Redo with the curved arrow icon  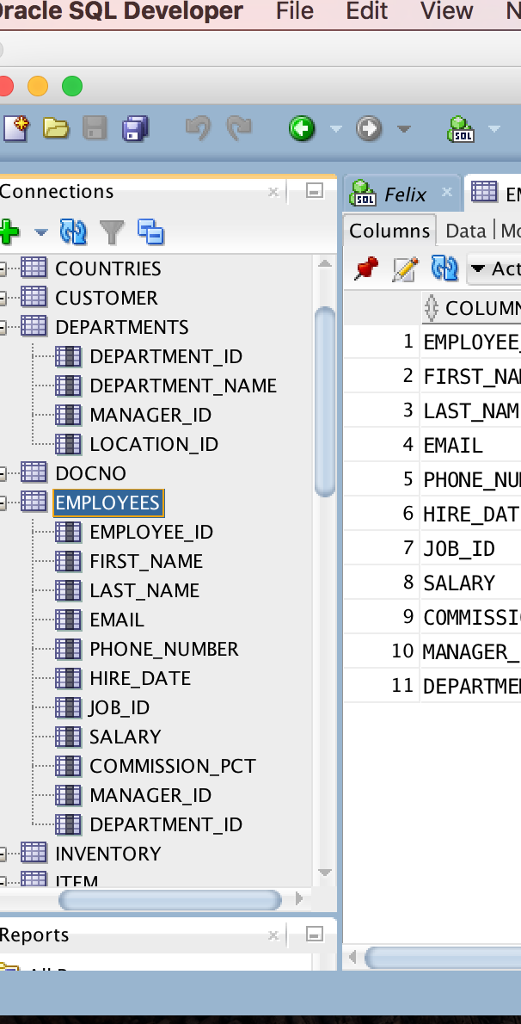click(239, 129)
